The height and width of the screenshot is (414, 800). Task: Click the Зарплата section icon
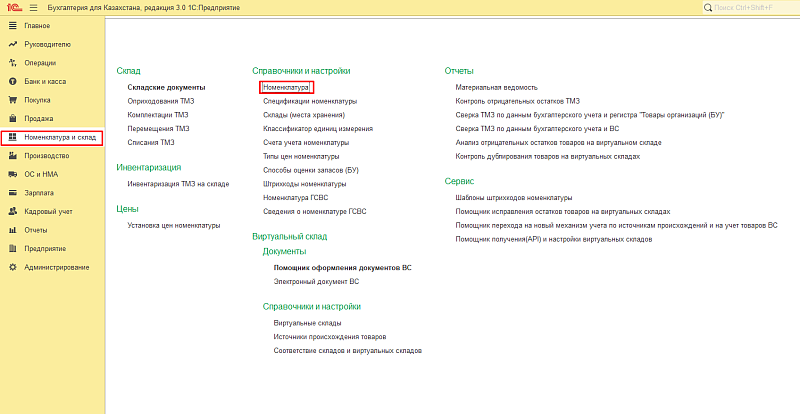13,193
